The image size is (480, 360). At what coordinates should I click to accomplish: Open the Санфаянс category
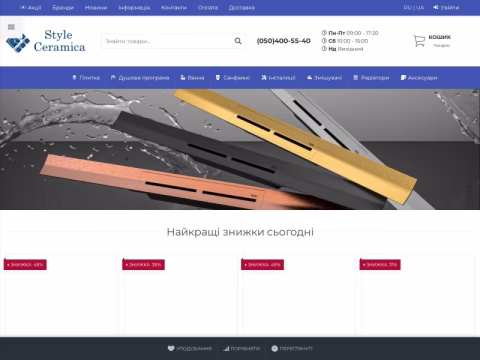236,78
